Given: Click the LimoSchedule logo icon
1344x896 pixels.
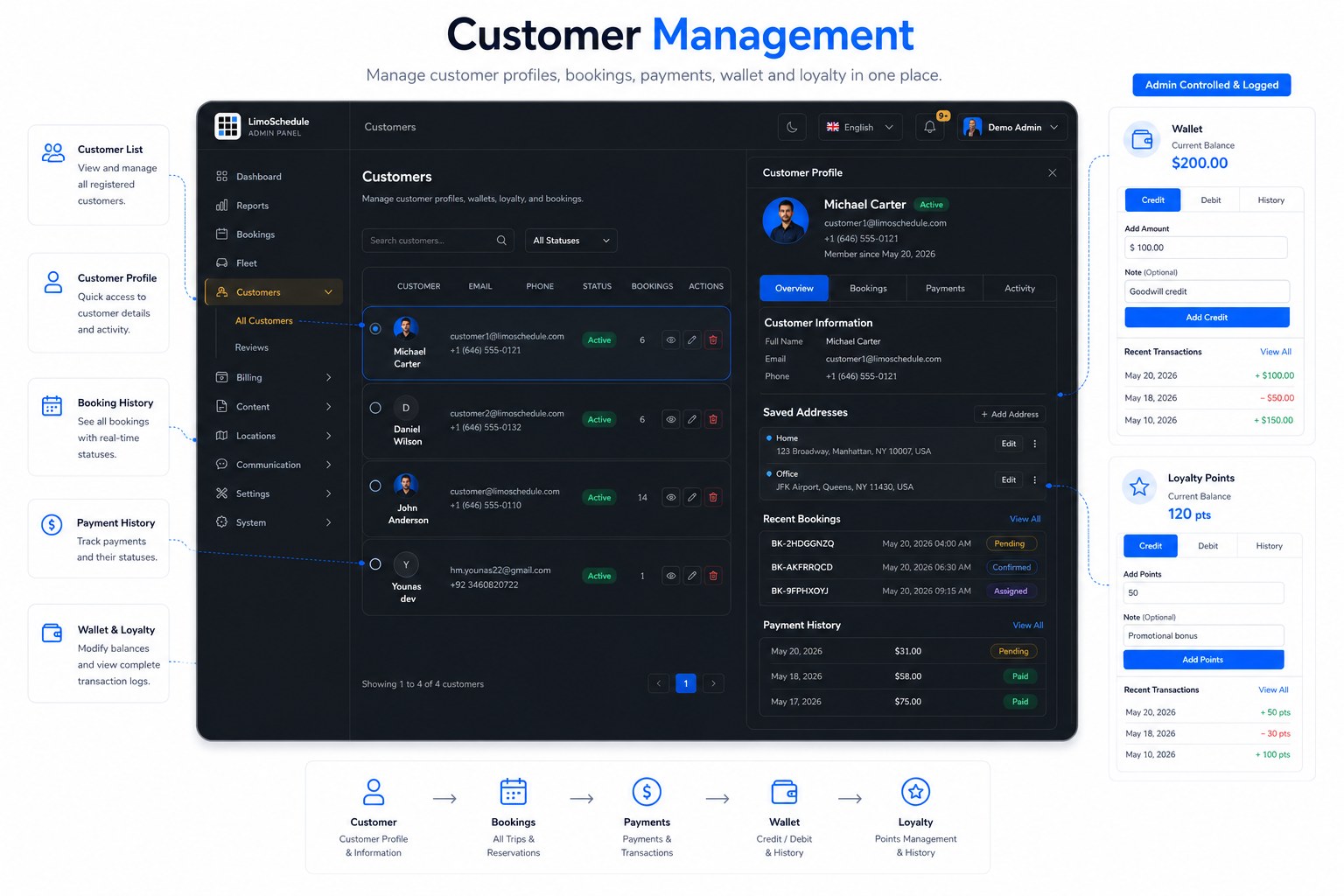Looking at the screenshot, I should point(227,127).
